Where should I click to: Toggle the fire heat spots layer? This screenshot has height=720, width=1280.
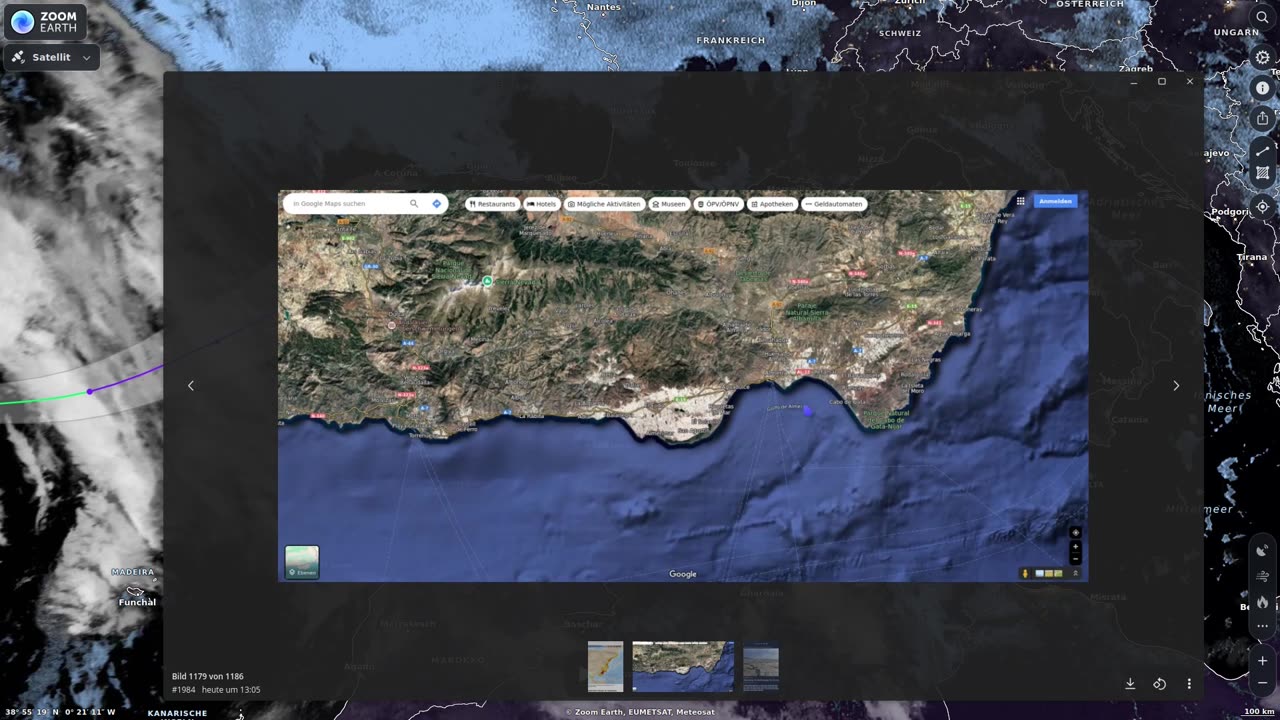(x=1262, y=601)
